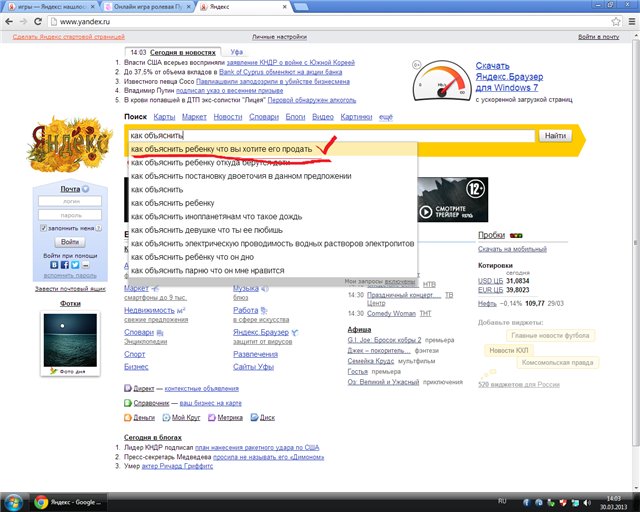The width and height of the screenshot is (640, 512).
Task: Select suggestion 'инопланетянам что такое дождь'
Action: coord(273,216)
